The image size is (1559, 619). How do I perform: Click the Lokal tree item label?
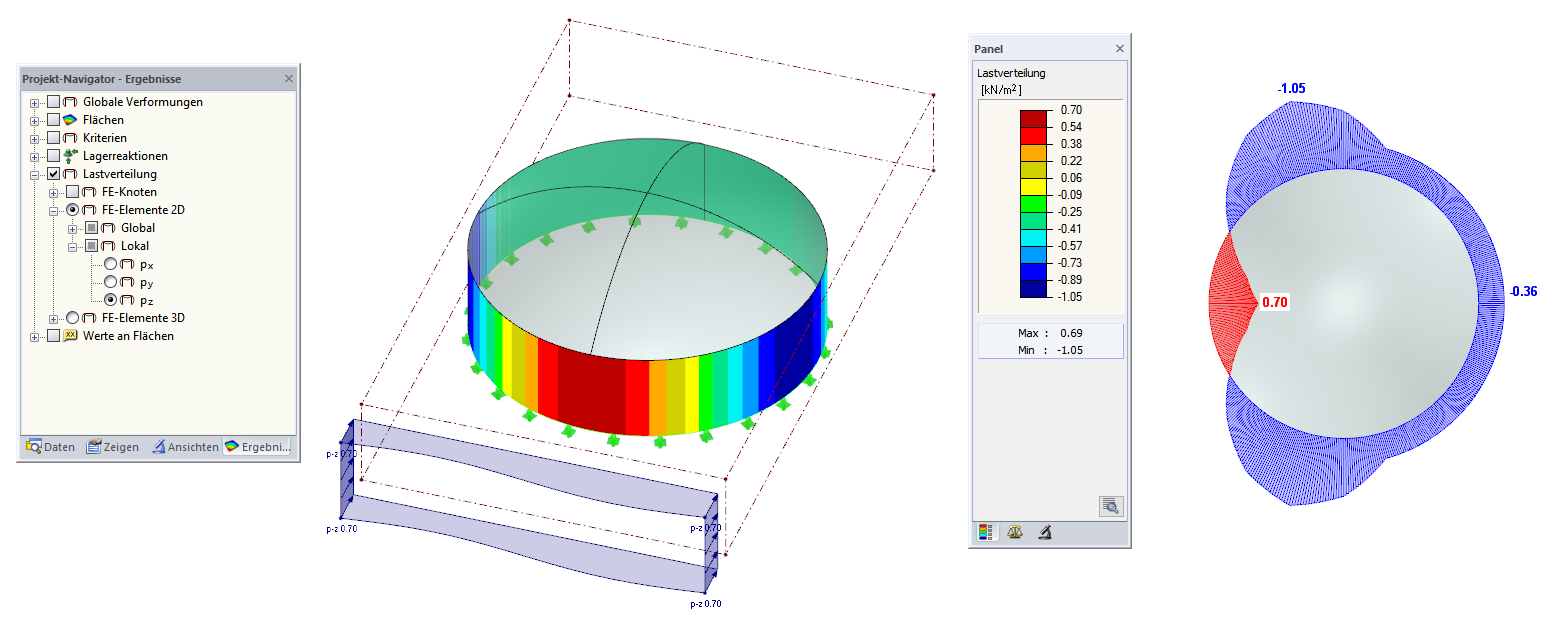pyautogui.click(x=135, y=246)
